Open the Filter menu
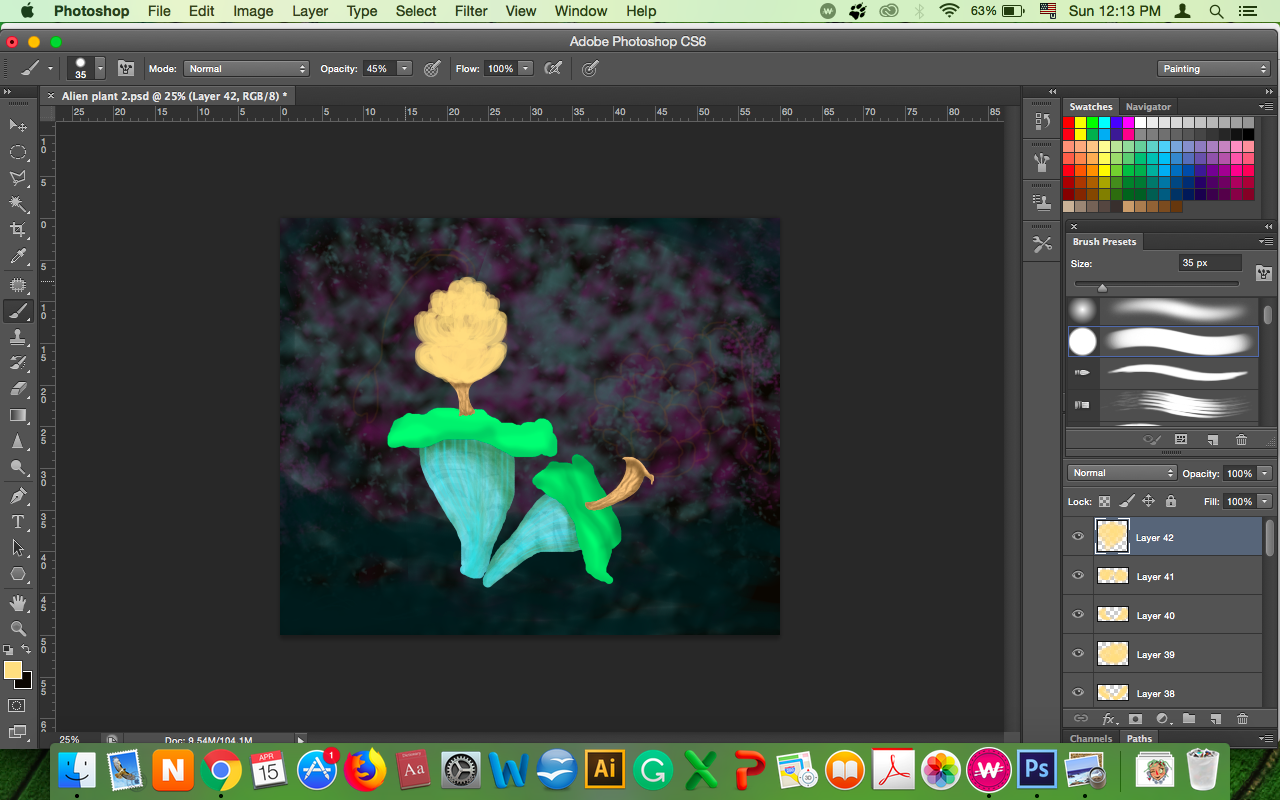Image resolution: width=1280 pixels, height=800 pixels. pyautogui.click(x=471, y=11)
